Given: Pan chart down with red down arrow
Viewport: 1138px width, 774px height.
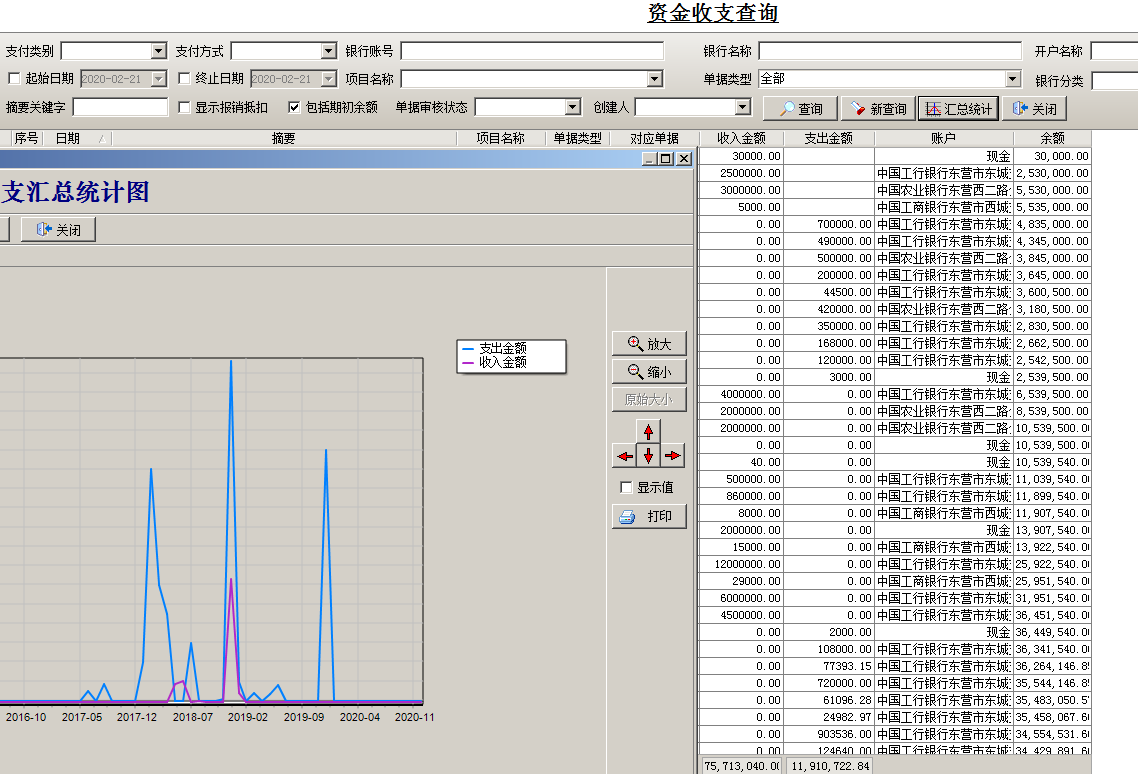Looking at the screenshot, I should [x=649, y=456].
